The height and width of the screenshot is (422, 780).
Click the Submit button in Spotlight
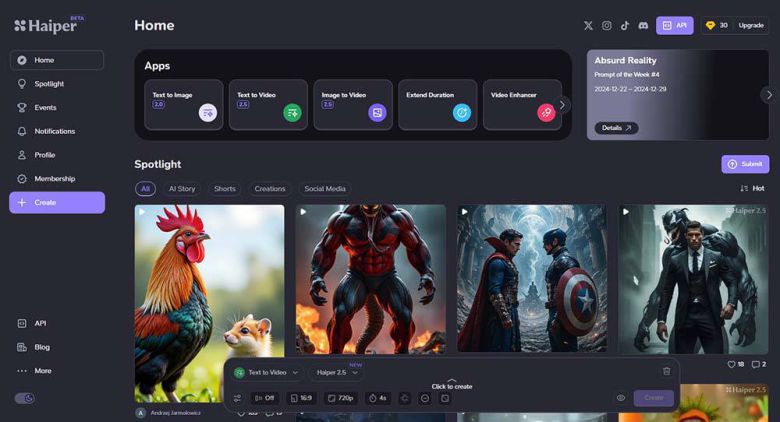745,164
